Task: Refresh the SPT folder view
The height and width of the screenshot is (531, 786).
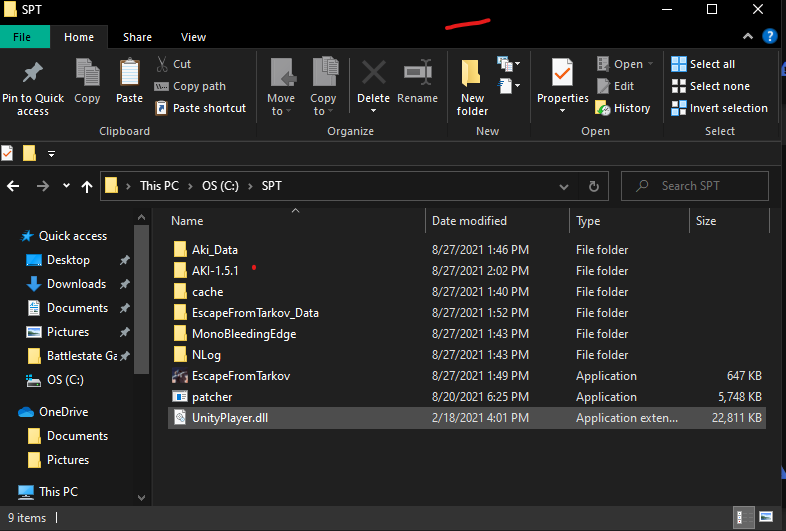Action: click(x=594, y=187)
